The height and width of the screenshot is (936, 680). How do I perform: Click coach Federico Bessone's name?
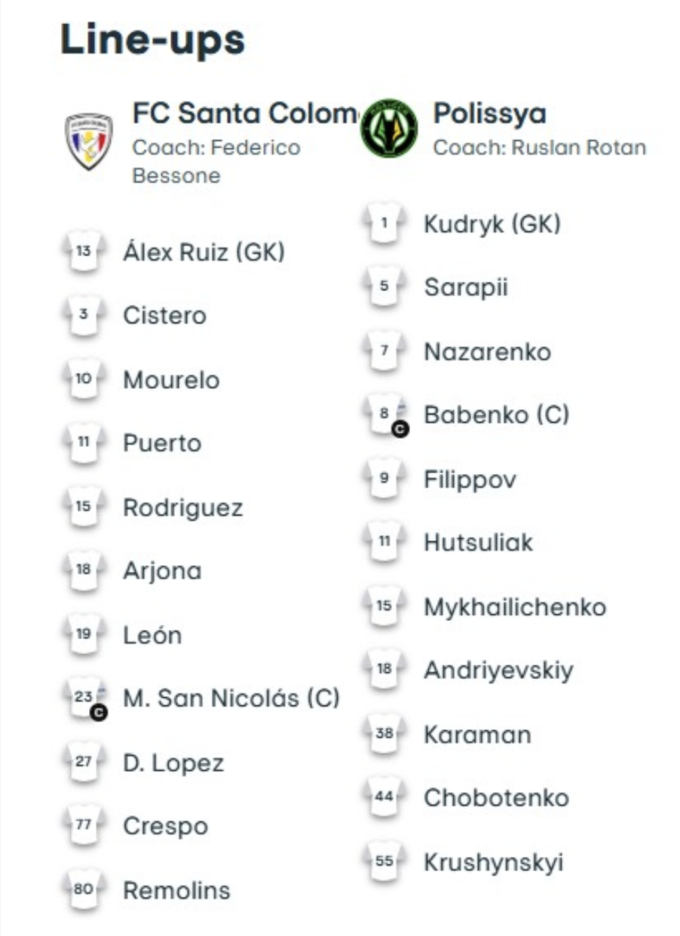[x=216, y=161]
